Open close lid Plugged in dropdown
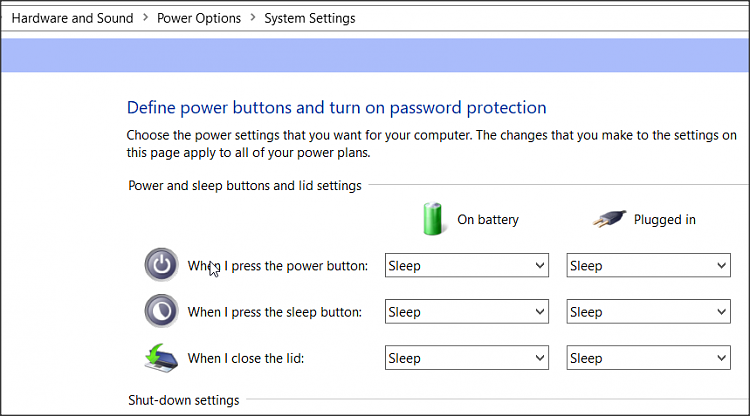The height and width of the screenshot is (416, 750). pyautogui.click(x=648, y=358)
